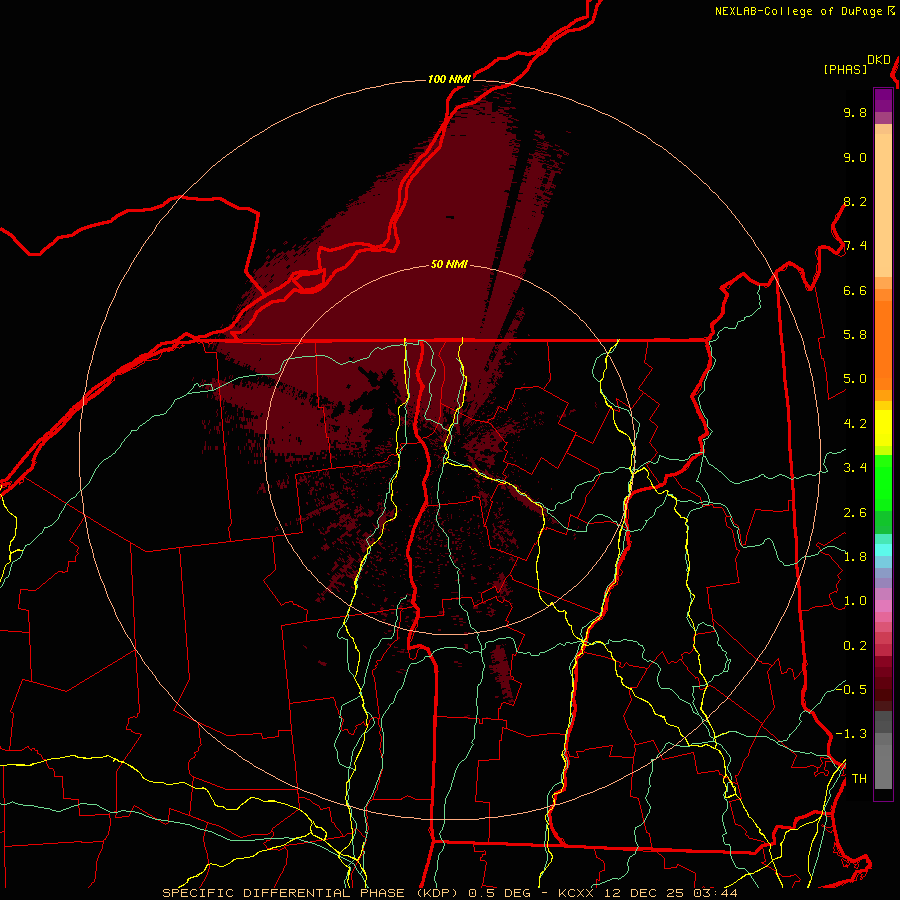The width and height of the screenshot is (900, 900).
Task: Click the 5.0 value on the color scale
Action: [x=855, y=379]
